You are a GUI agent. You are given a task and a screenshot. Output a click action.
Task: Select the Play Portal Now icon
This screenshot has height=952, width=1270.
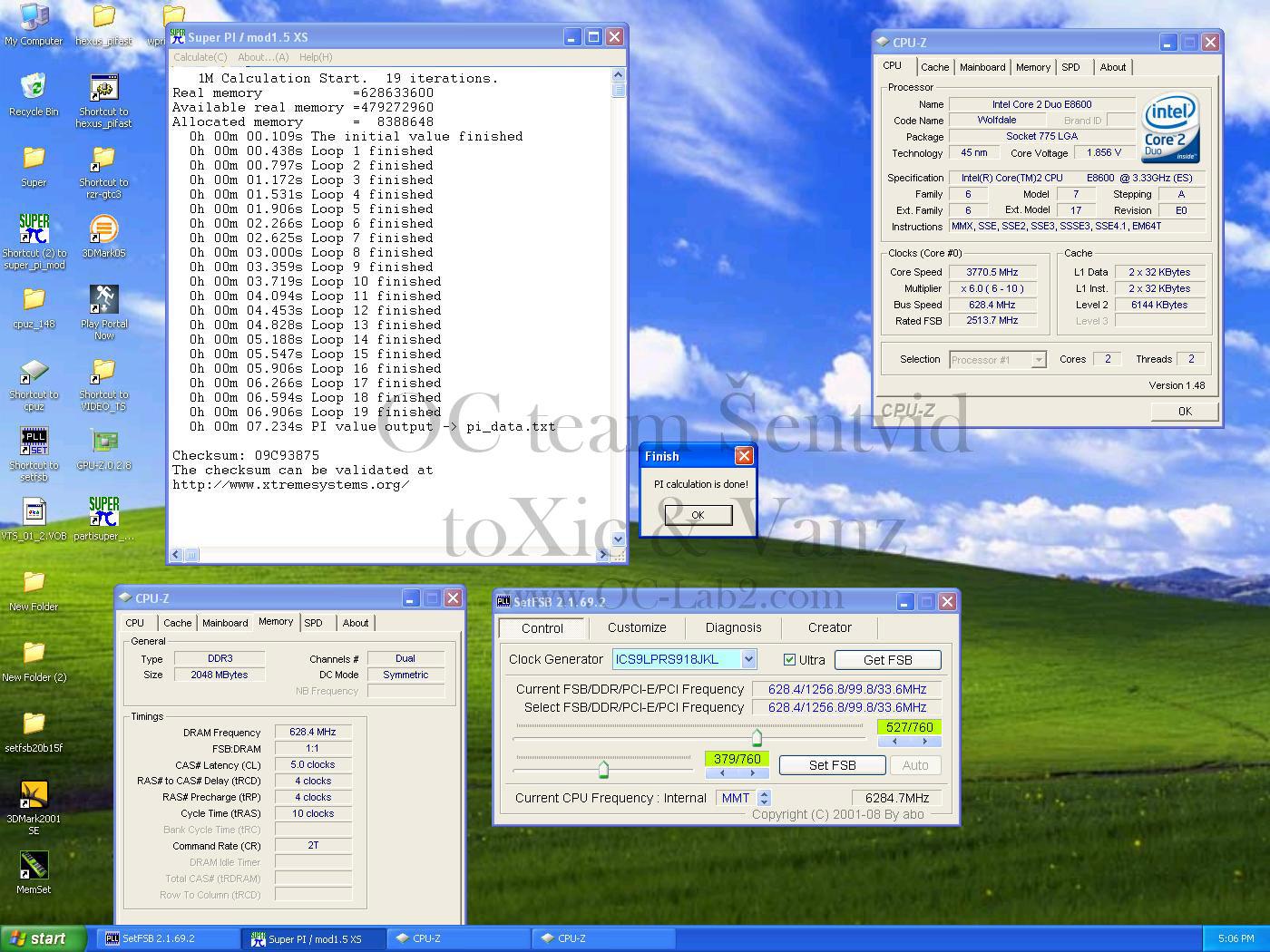pos(103,313)
